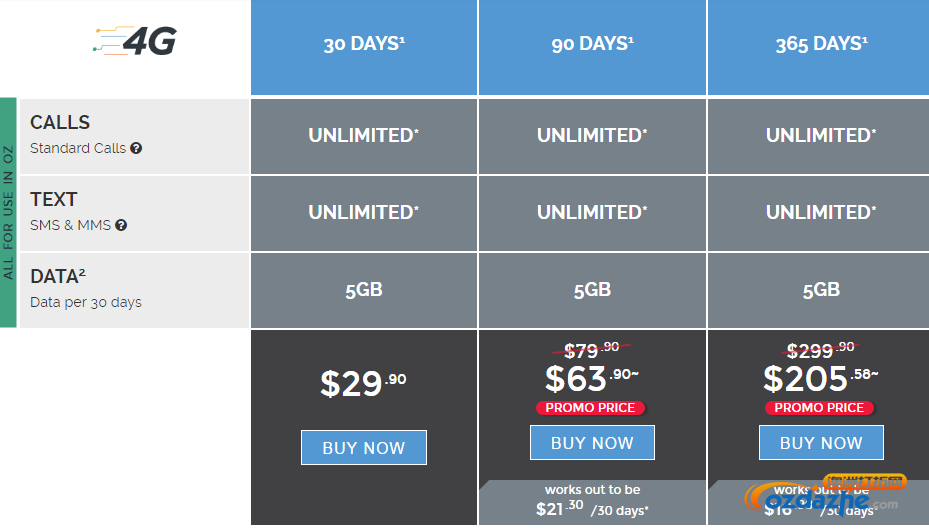
Task: Click the $205.58 promo price
Action: click(821, 379)
